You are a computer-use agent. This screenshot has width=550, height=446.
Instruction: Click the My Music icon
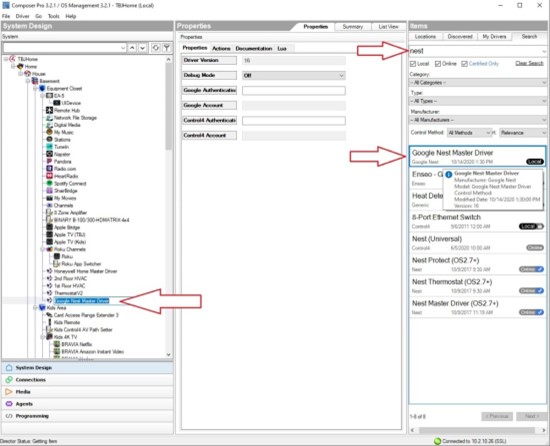49,132
